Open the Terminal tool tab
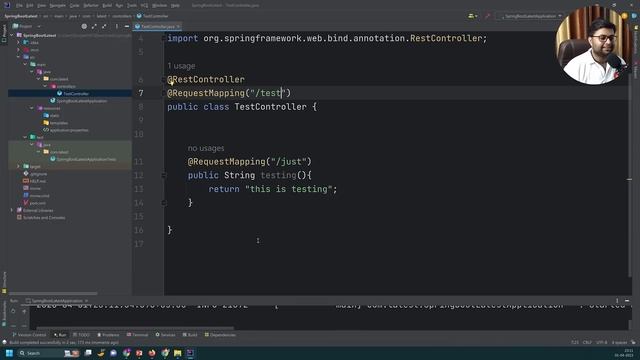The height and width of the screenshot is (360, 640). tap(138, 335)
